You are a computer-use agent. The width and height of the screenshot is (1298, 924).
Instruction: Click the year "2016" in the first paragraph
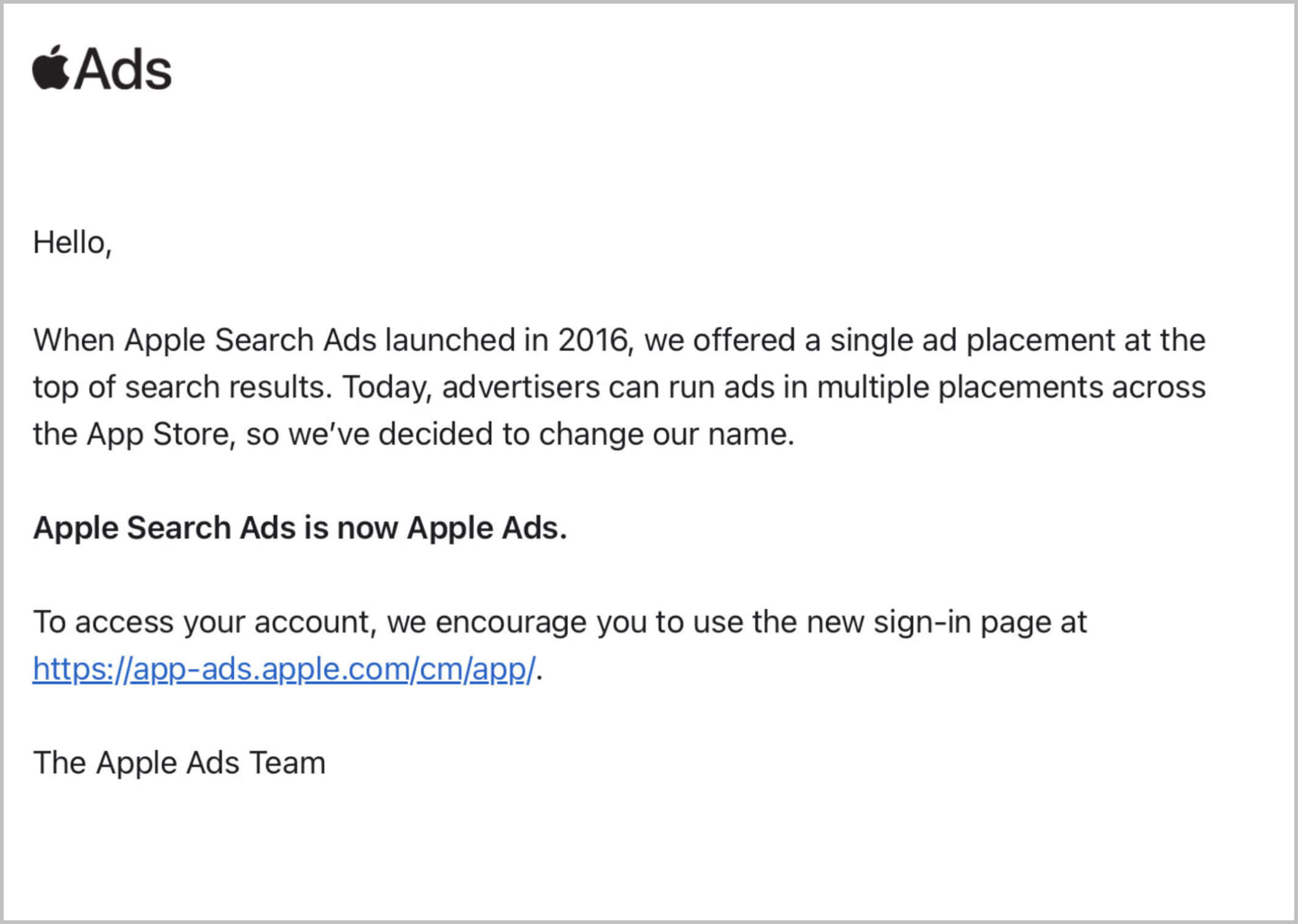tap(593, 340)
